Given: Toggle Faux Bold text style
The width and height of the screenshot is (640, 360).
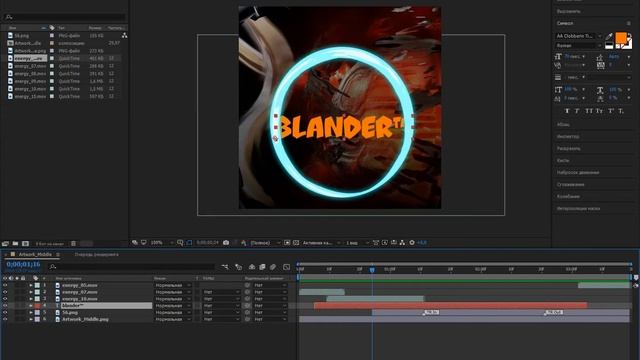Looking at the screenshot, I should pyautogui.click(x=567, y=111).
